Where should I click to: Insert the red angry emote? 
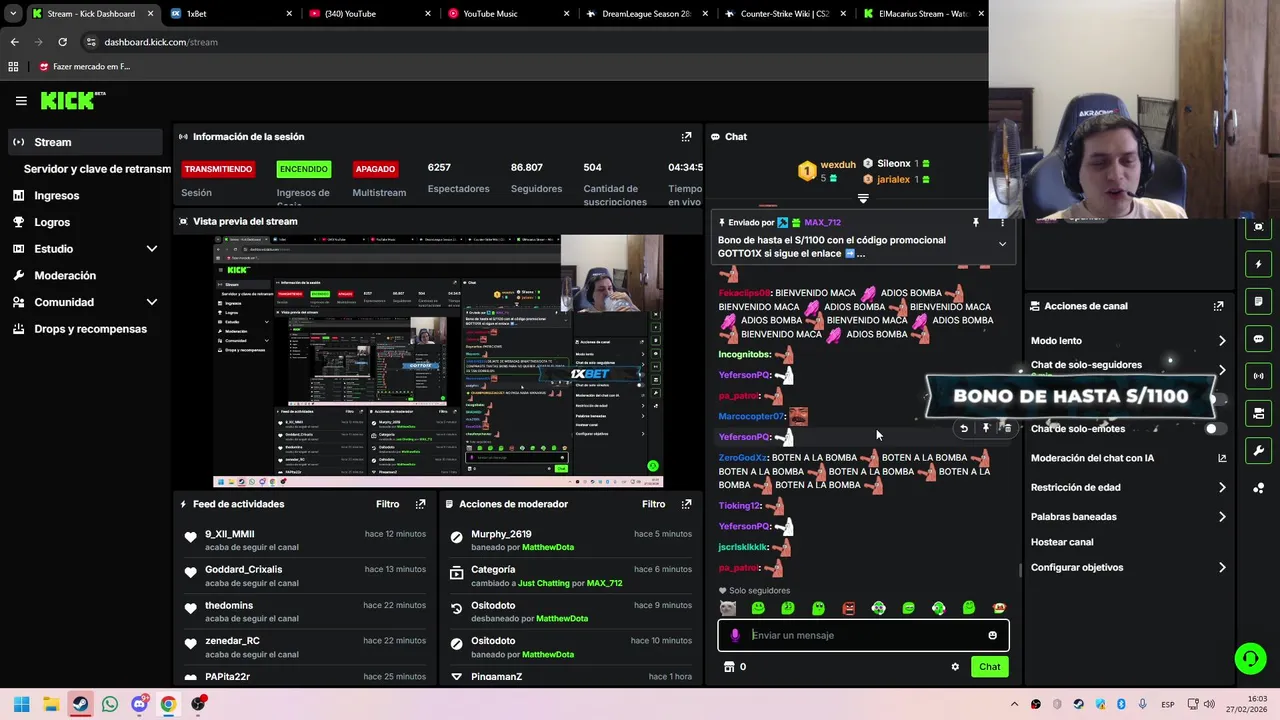(x=848, y=608)
